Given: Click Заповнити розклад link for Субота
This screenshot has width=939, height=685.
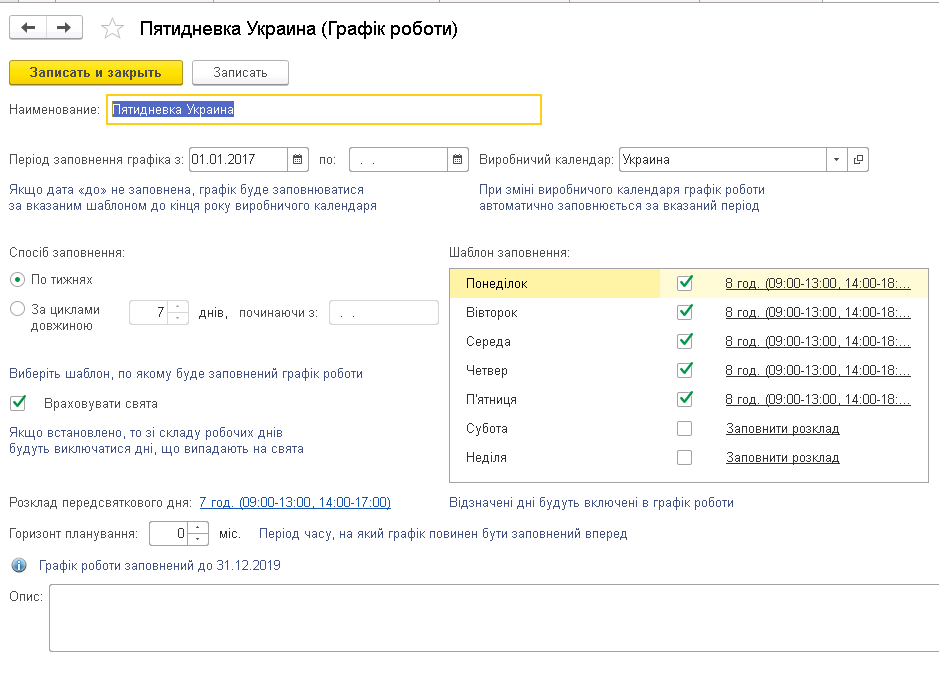Looking at the screenshot, I should click(783, 429).
